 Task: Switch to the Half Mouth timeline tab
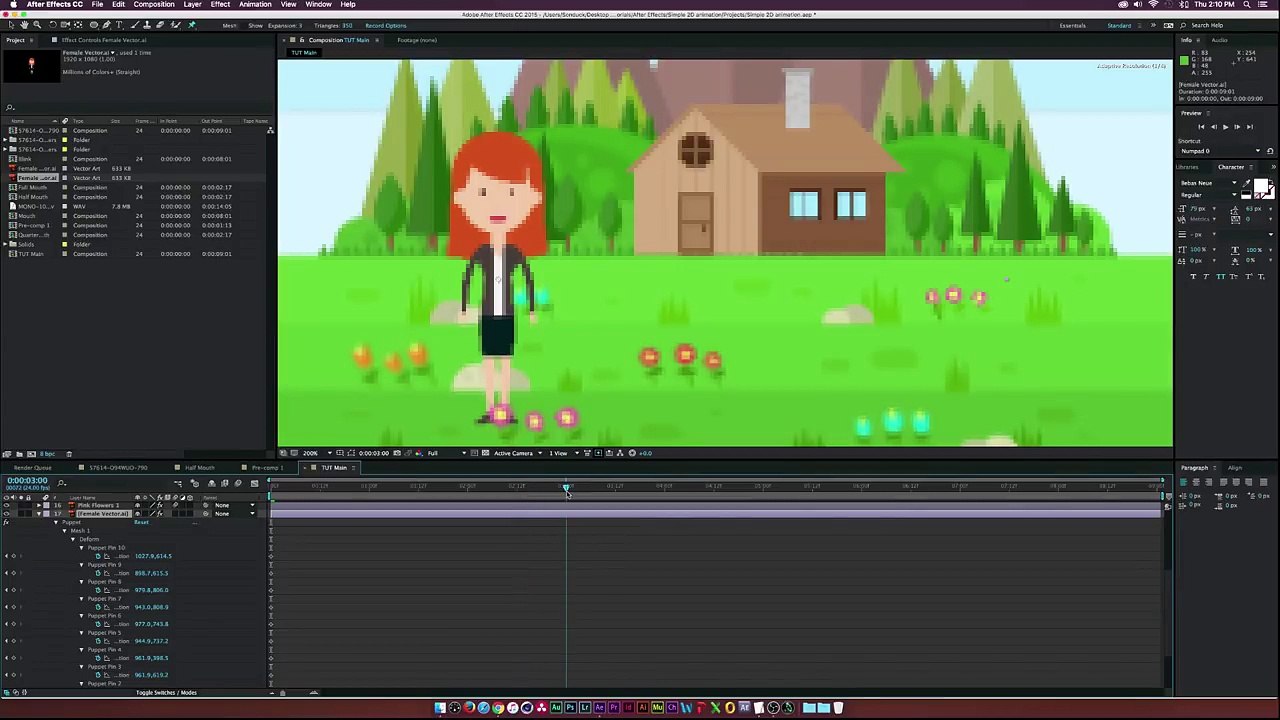click(x=199, y=468)
